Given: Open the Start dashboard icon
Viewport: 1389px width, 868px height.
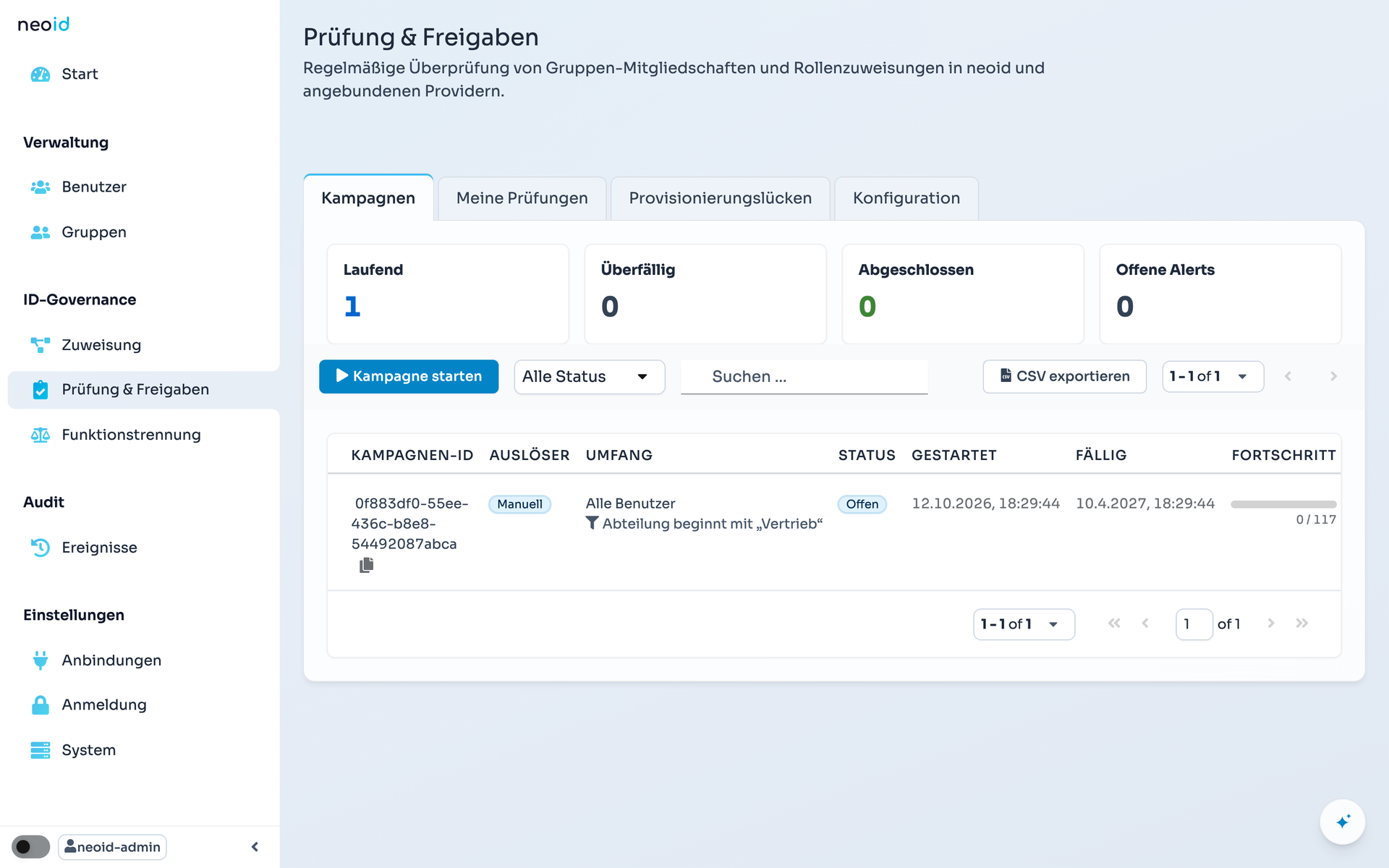Looking at the screenshot, I should [41, 75].
